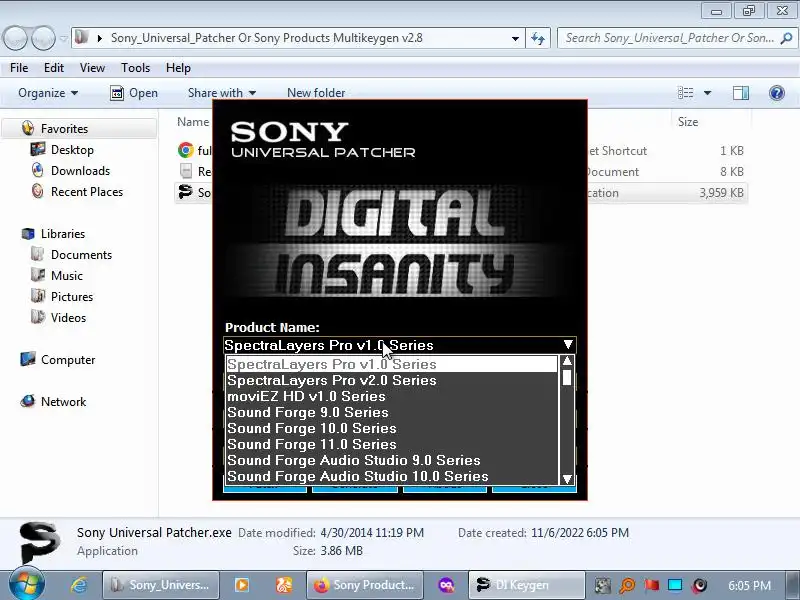The height and width of the screenshot is (600, 800).
Task: Click the cyan monitor tray icon
Action: tap(675, 585)
